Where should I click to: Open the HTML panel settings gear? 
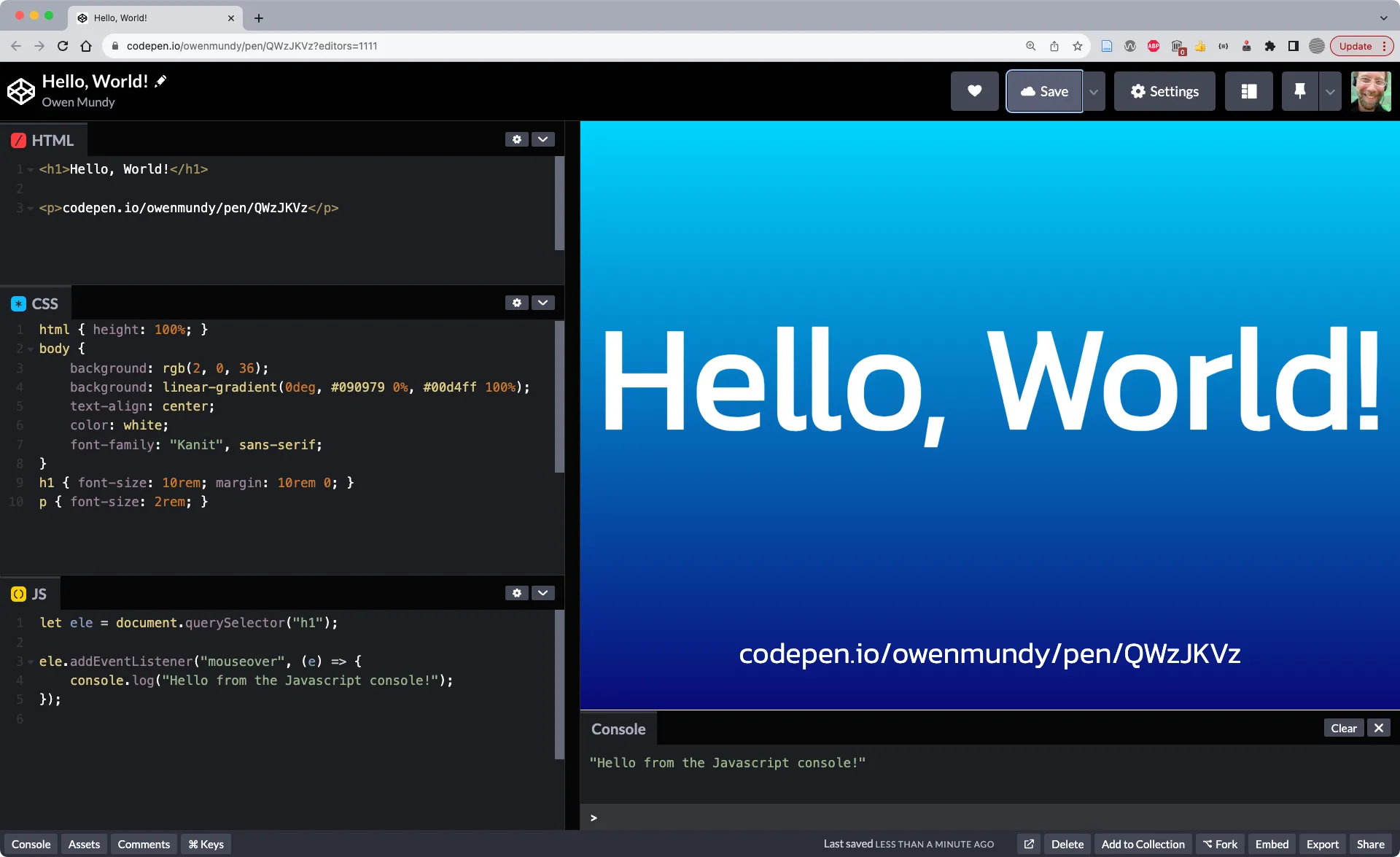516,139
